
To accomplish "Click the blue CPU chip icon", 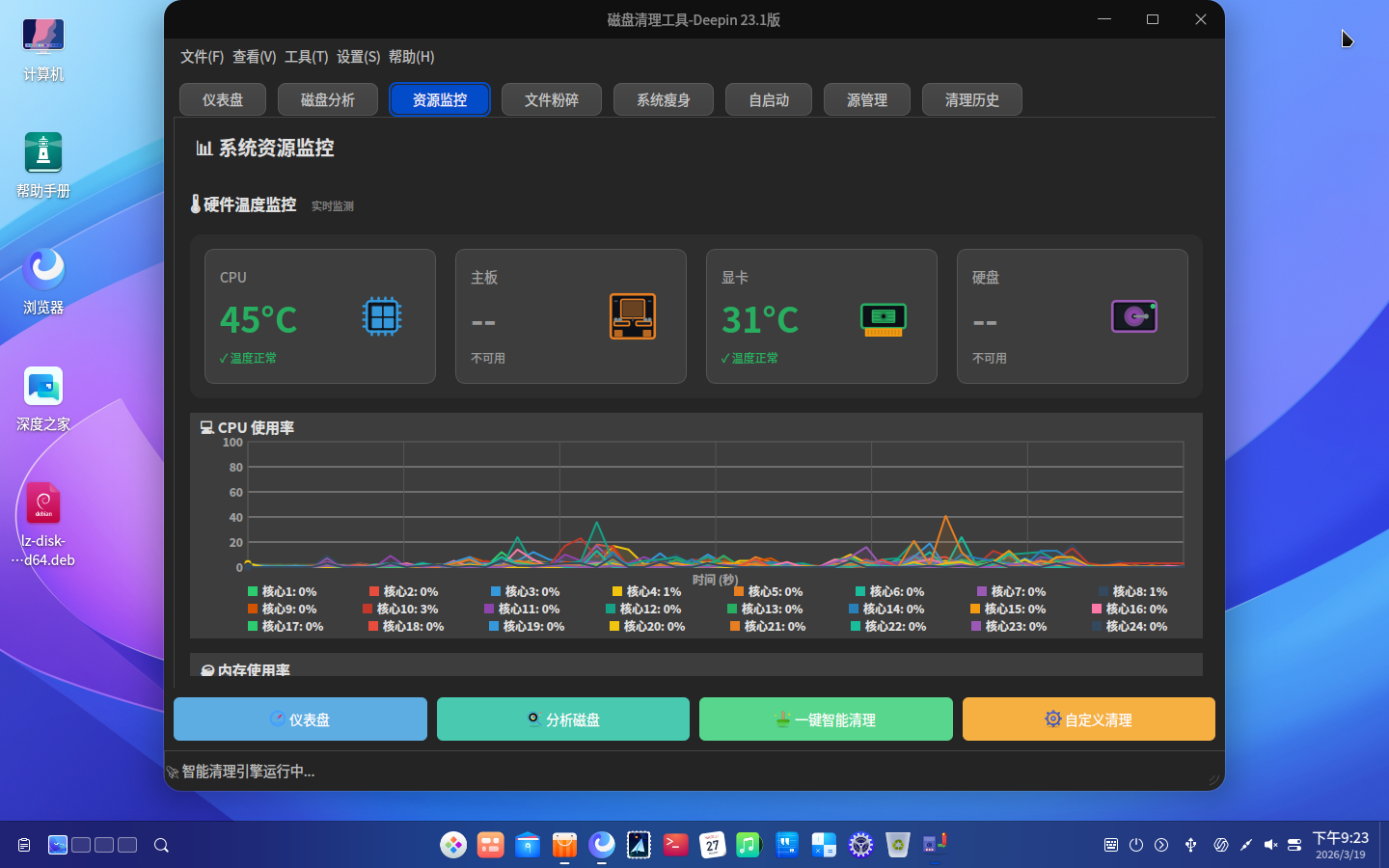I will (382, 316).
